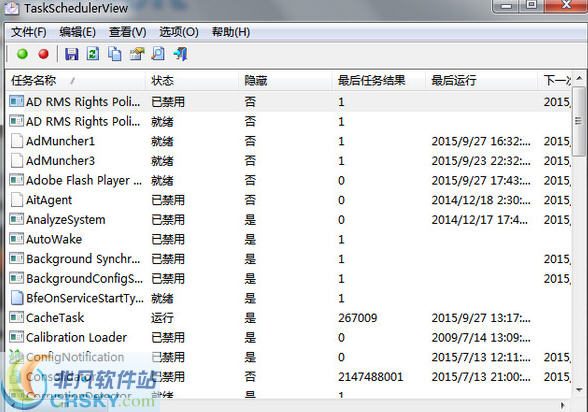Select the ConfigNotification task name
The height and width of the screenshot is (412, 588).
[x=75, y=357]
